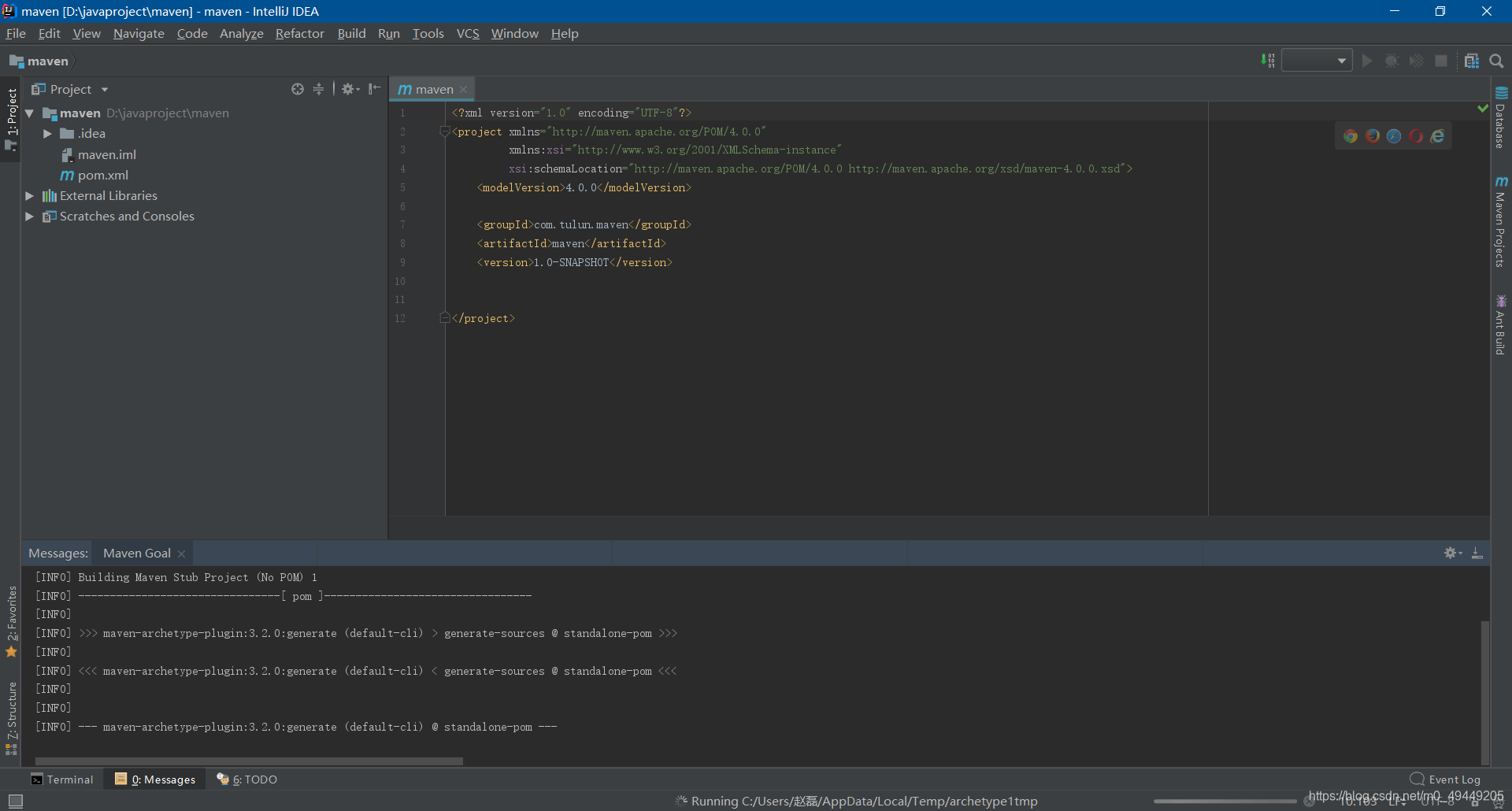Open the Help menu
This screenshot has height=811, width=1512.
click(565, 33)
